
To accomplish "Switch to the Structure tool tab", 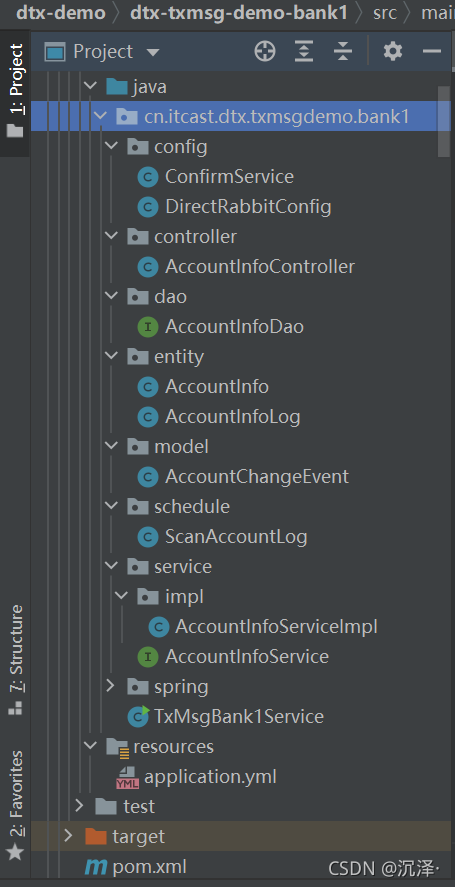I will [16, 660].
